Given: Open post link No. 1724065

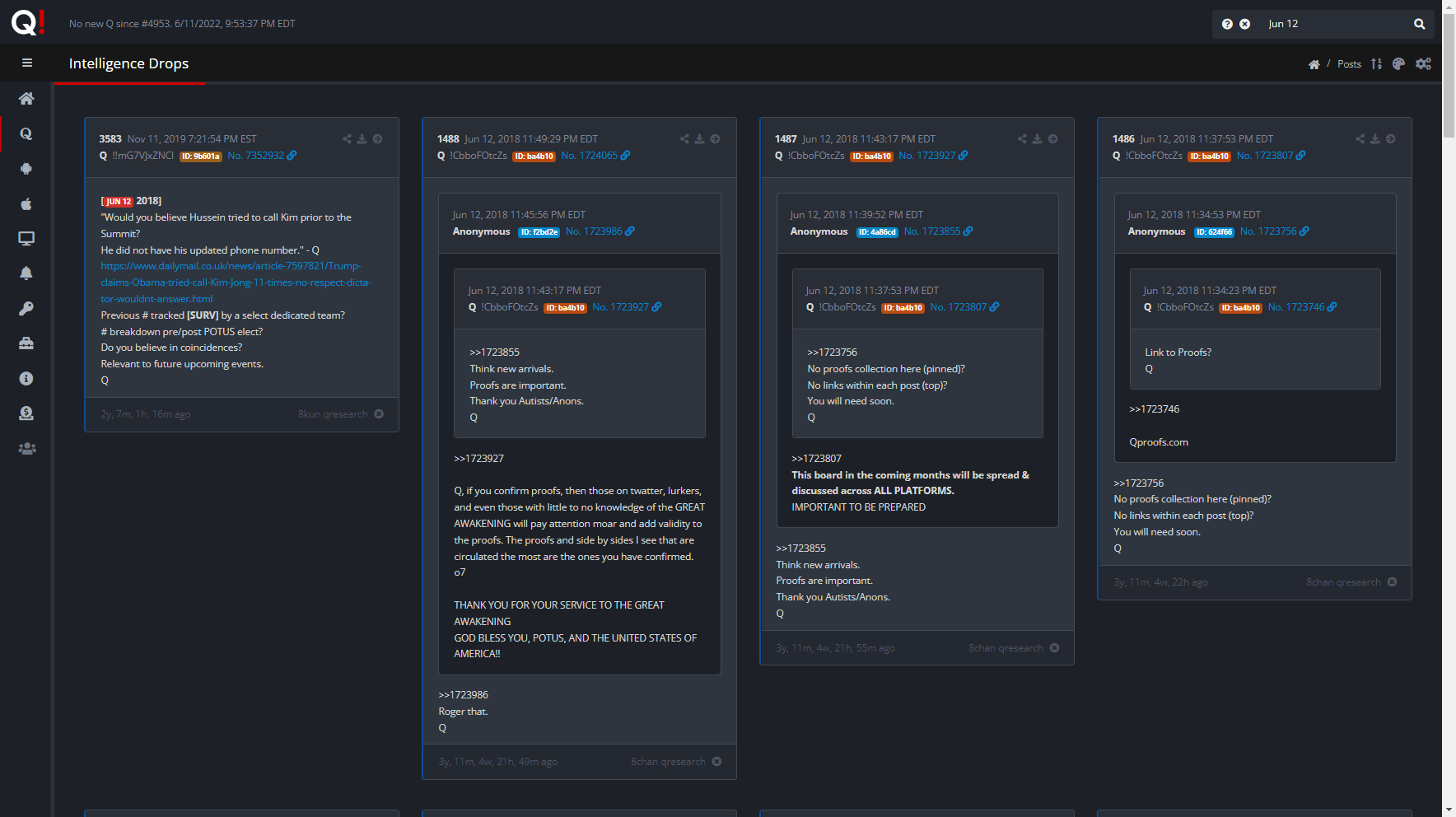Looking at the screenshot, I should pyautogui.click(x=589, y=156).
